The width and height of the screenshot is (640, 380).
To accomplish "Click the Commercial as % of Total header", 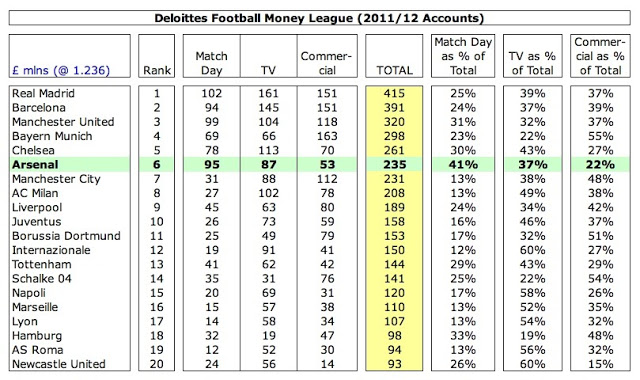I will pyautogui.click(x=600, y=56).
